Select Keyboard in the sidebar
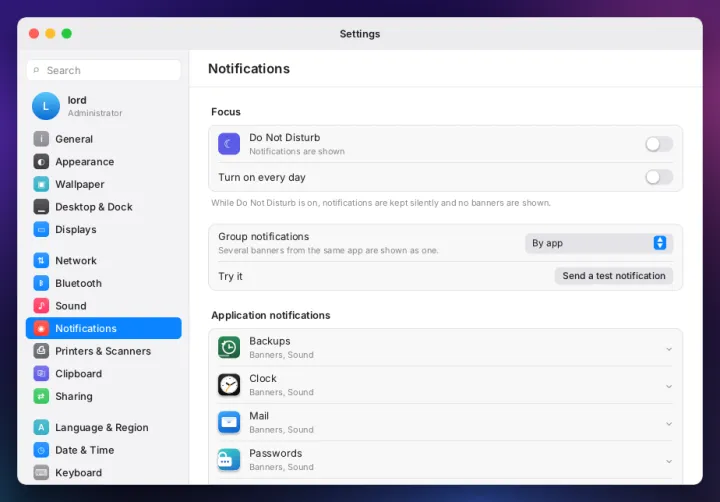This screenshot has width=720, height=502. [104, 473]
